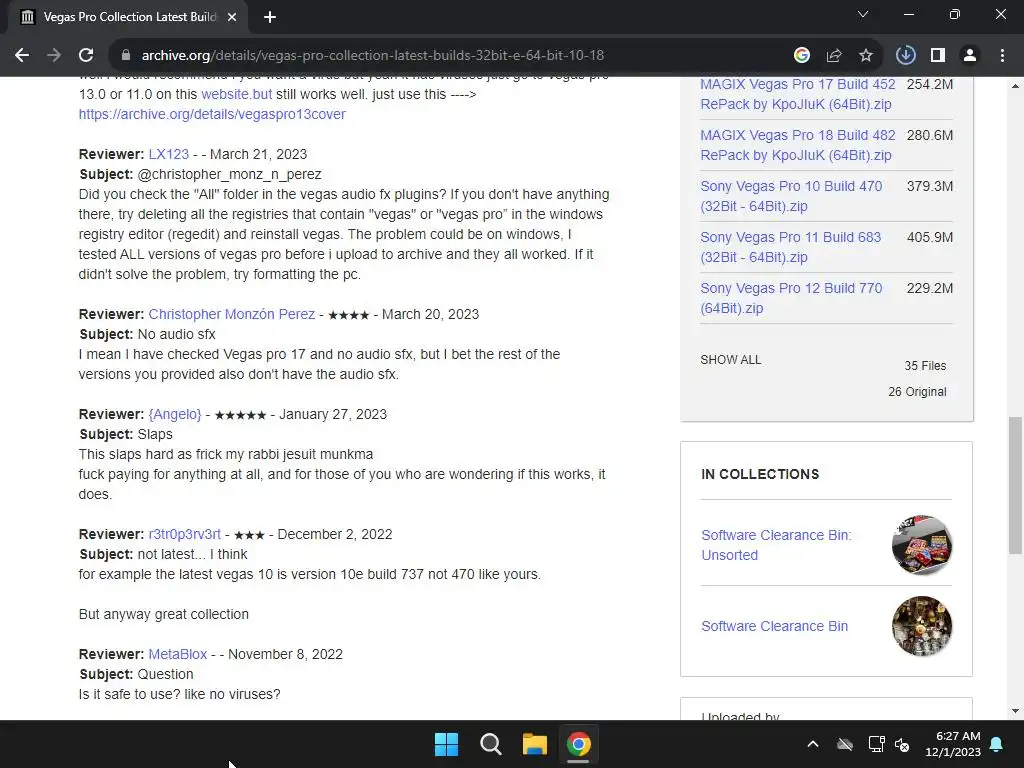Open reviewer LX123 profile

point(168,154)
